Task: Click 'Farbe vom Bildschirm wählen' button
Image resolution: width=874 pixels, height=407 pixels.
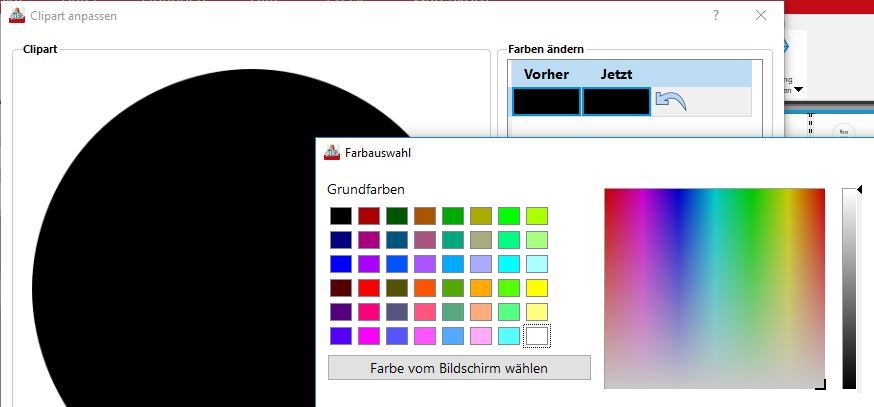Action: pyautogui.click(x=459, y=368)
